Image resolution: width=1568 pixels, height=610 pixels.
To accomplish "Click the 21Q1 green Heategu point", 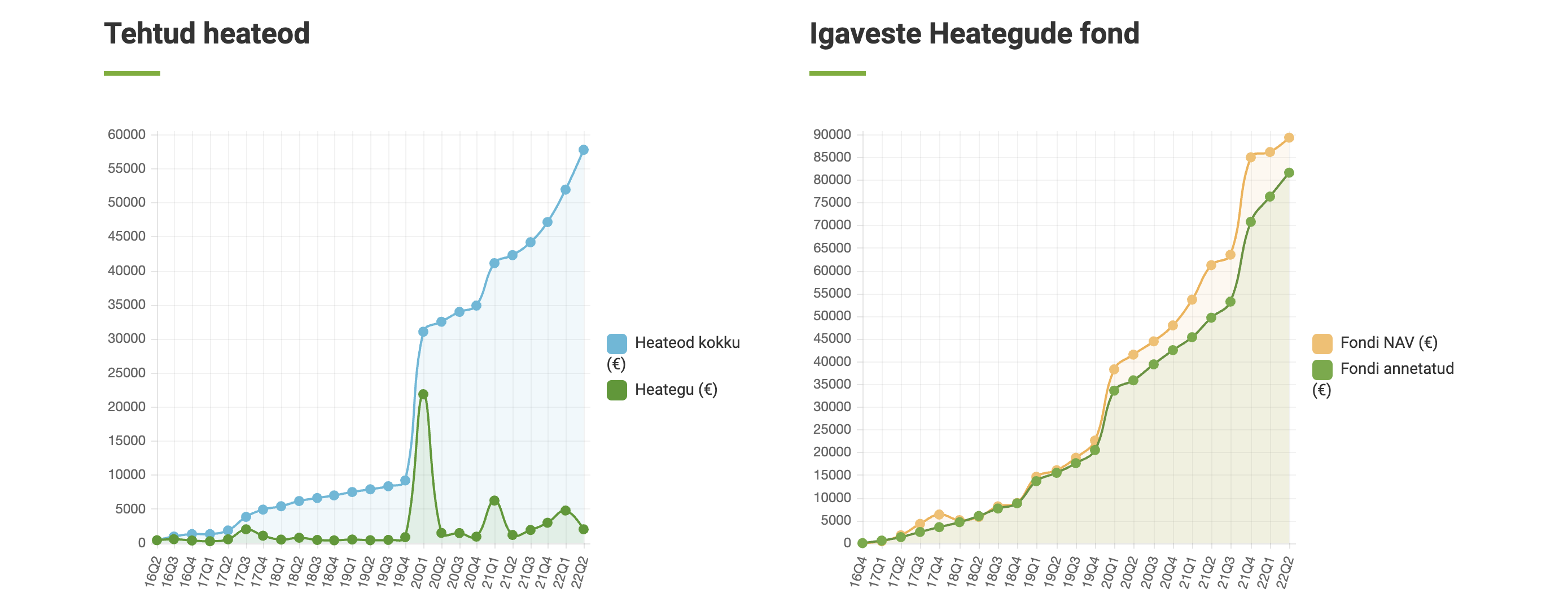I will (494, 500).
